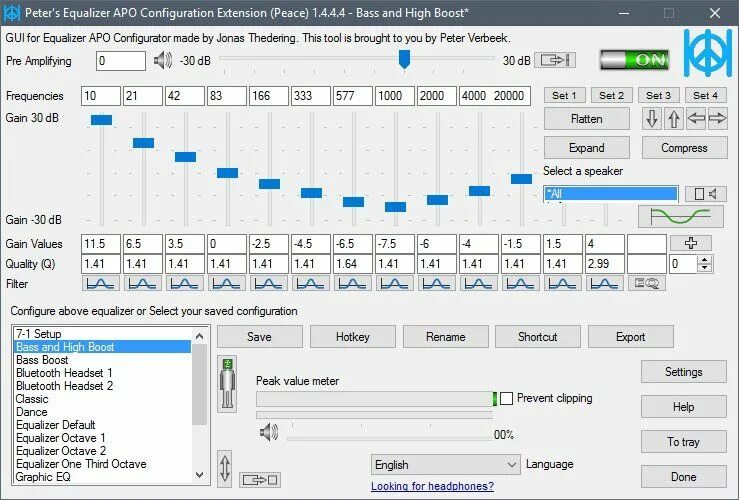
Task: Click the Expand button
Action: click(586, 148)
